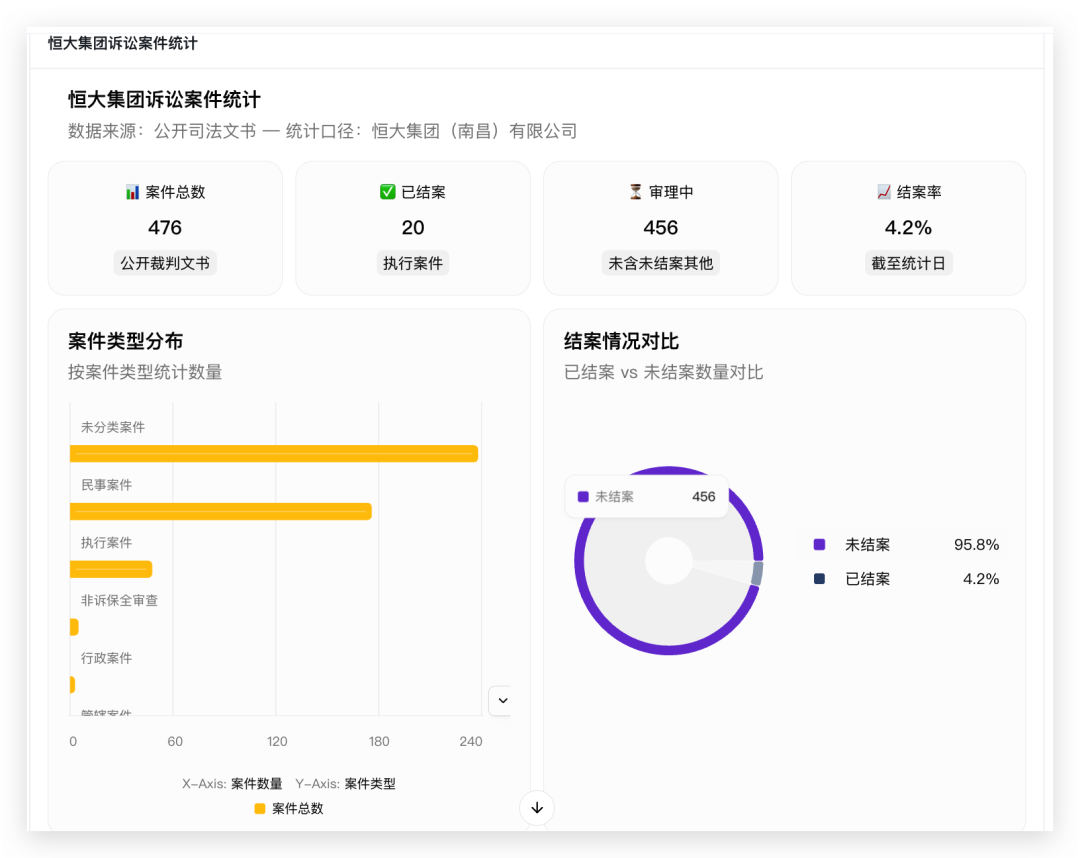Click the 恒大集团诉讼案件统计 header title at top
The height and width of the screenshot is (858, 1080).
point(123,43)
